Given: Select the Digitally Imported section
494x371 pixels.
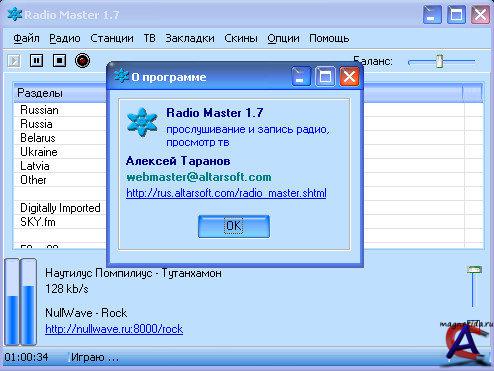Looking at the screenshot, I should pos(60,208).
